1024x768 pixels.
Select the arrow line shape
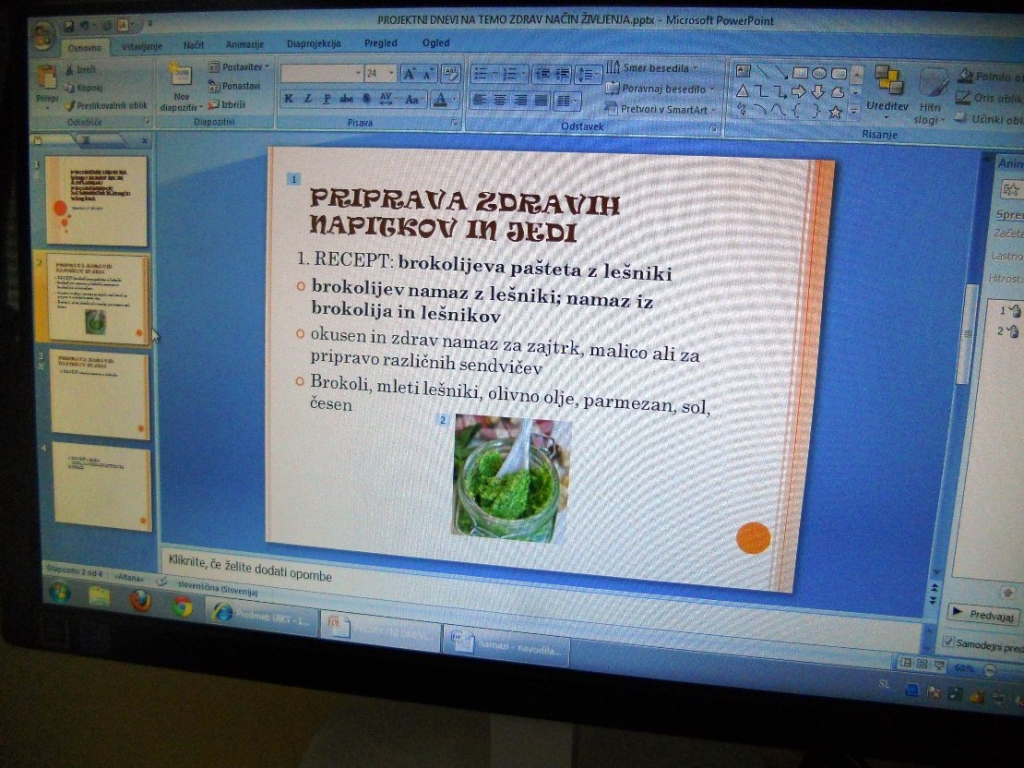780,72
